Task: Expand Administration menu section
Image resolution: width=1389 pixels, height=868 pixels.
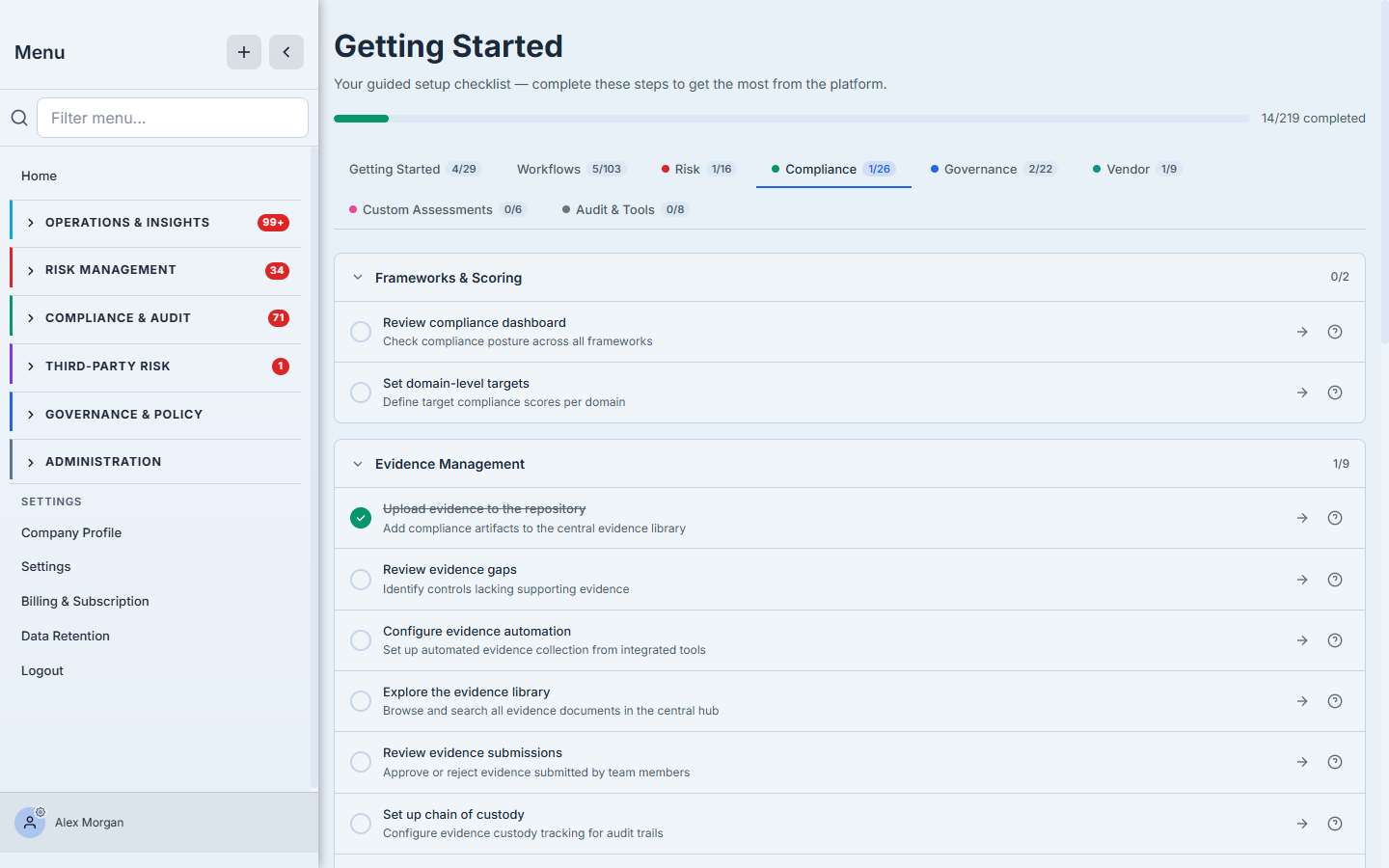Action: [x=155, y=462]
